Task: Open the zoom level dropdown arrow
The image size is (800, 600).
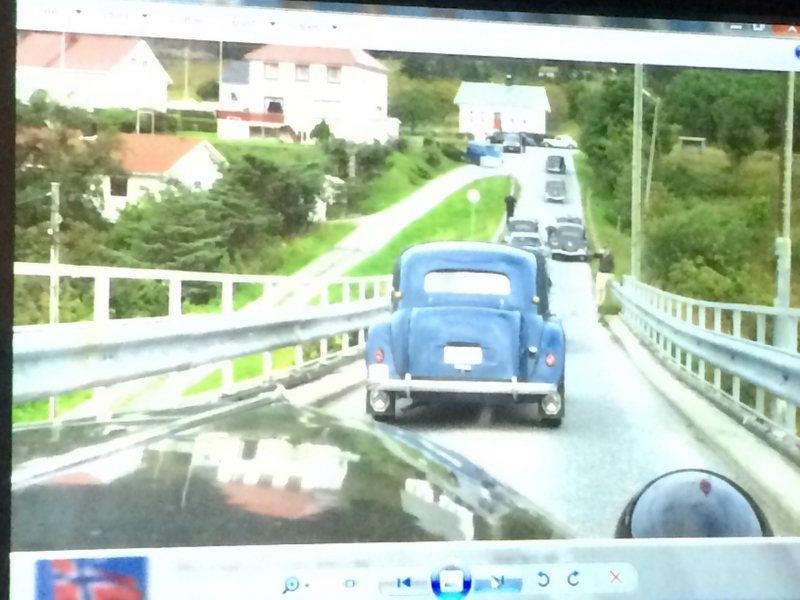Action: [x=306, y=585]
